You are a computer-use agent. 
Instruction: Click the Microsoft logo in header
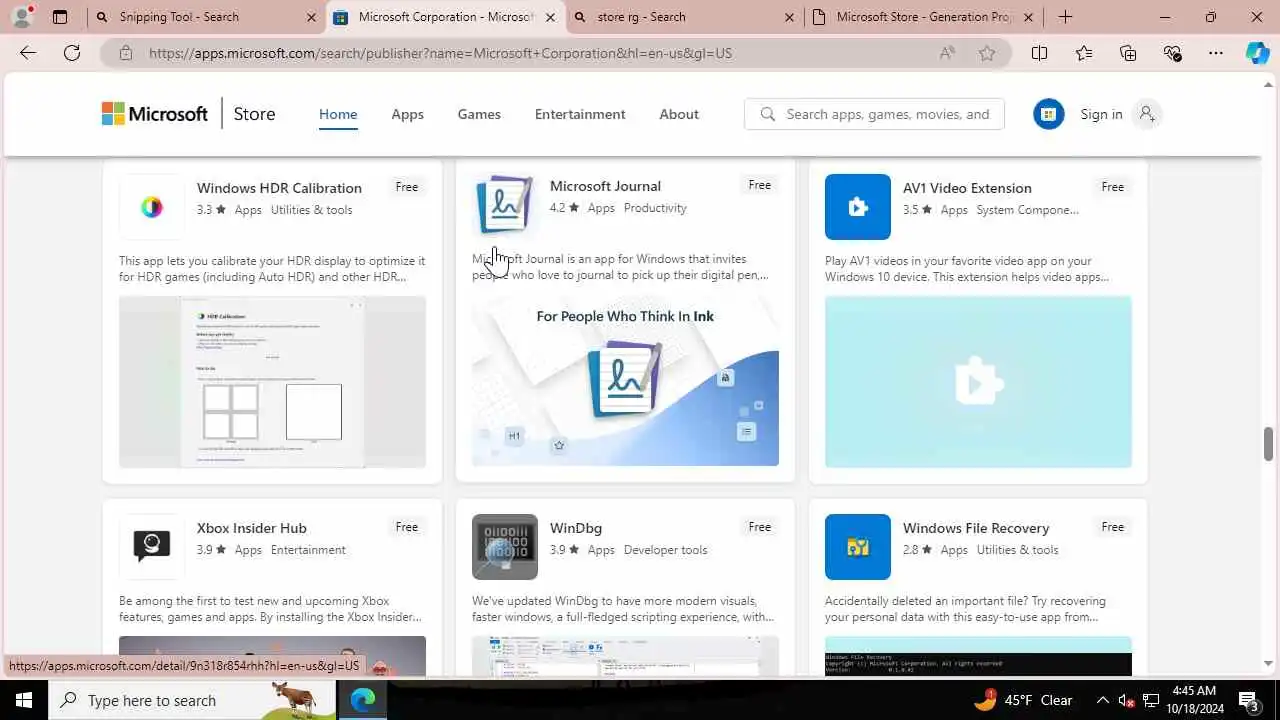point(155,114)
